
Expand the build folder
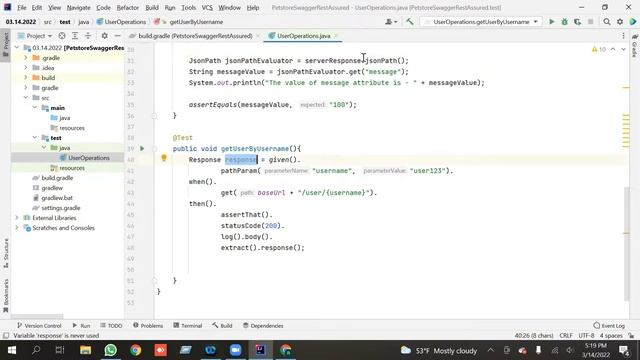(26, 78)
